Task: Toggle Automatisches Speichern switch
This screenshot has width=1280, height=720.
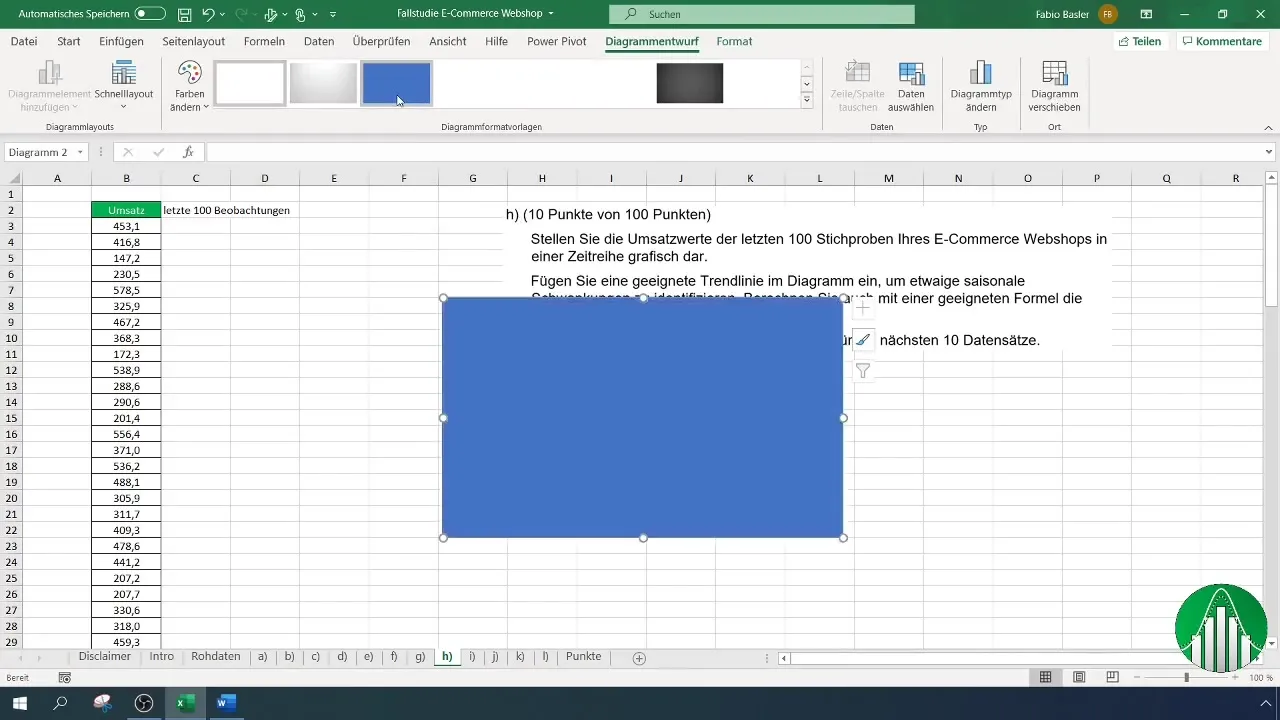Action: tap(150, 14)
